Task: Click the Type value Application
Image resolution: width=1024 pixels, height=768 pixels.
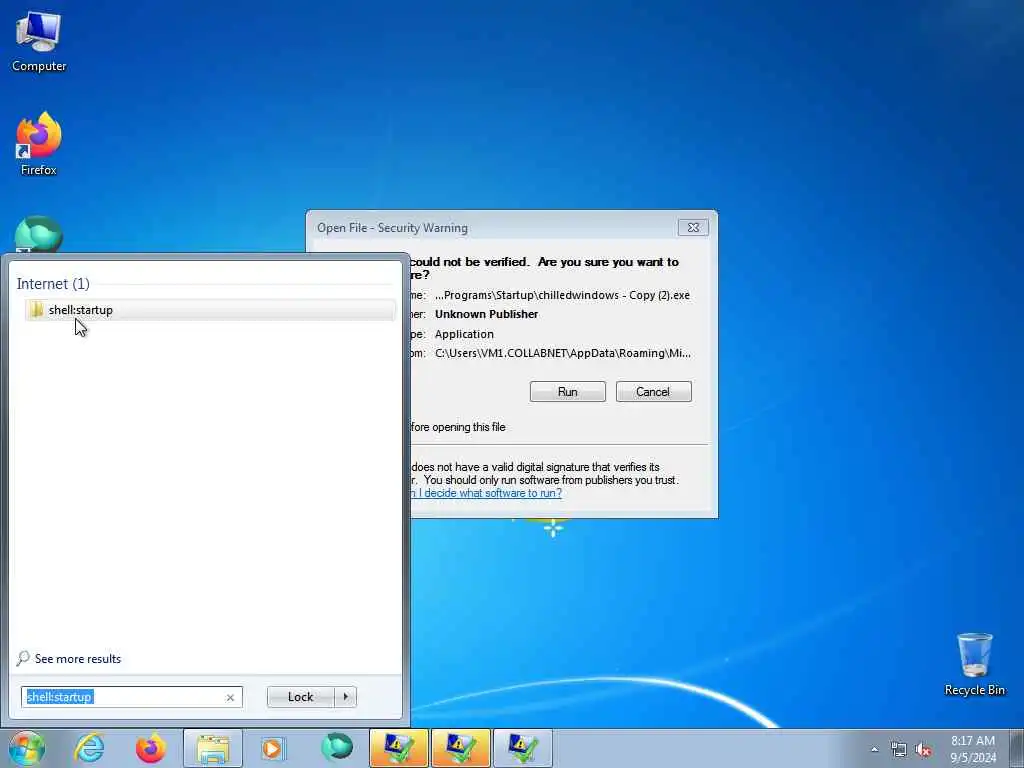Action: (x=464, y=334)
